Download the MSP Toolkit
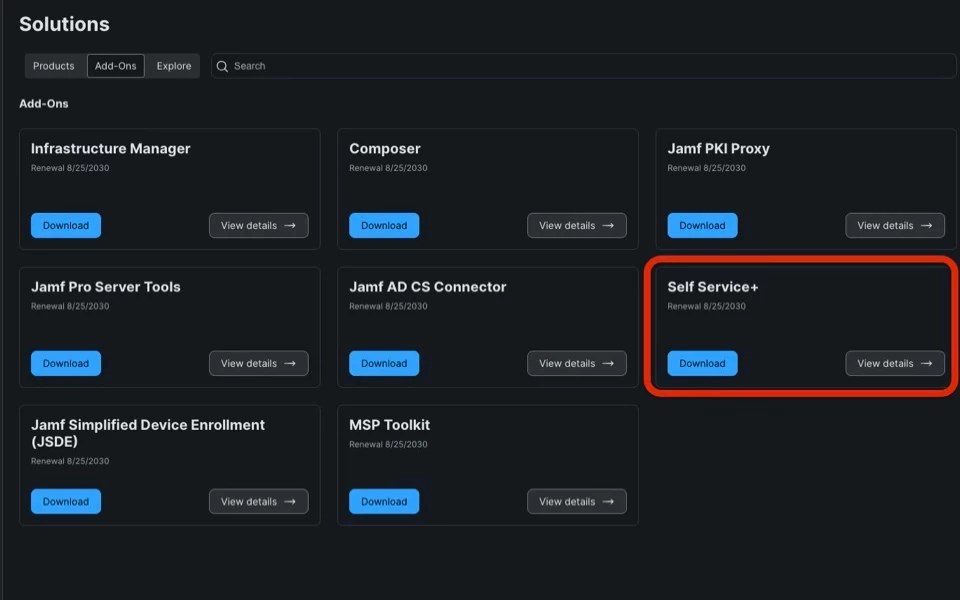Screen dimensions: 960x600 [x=384, y=502]
